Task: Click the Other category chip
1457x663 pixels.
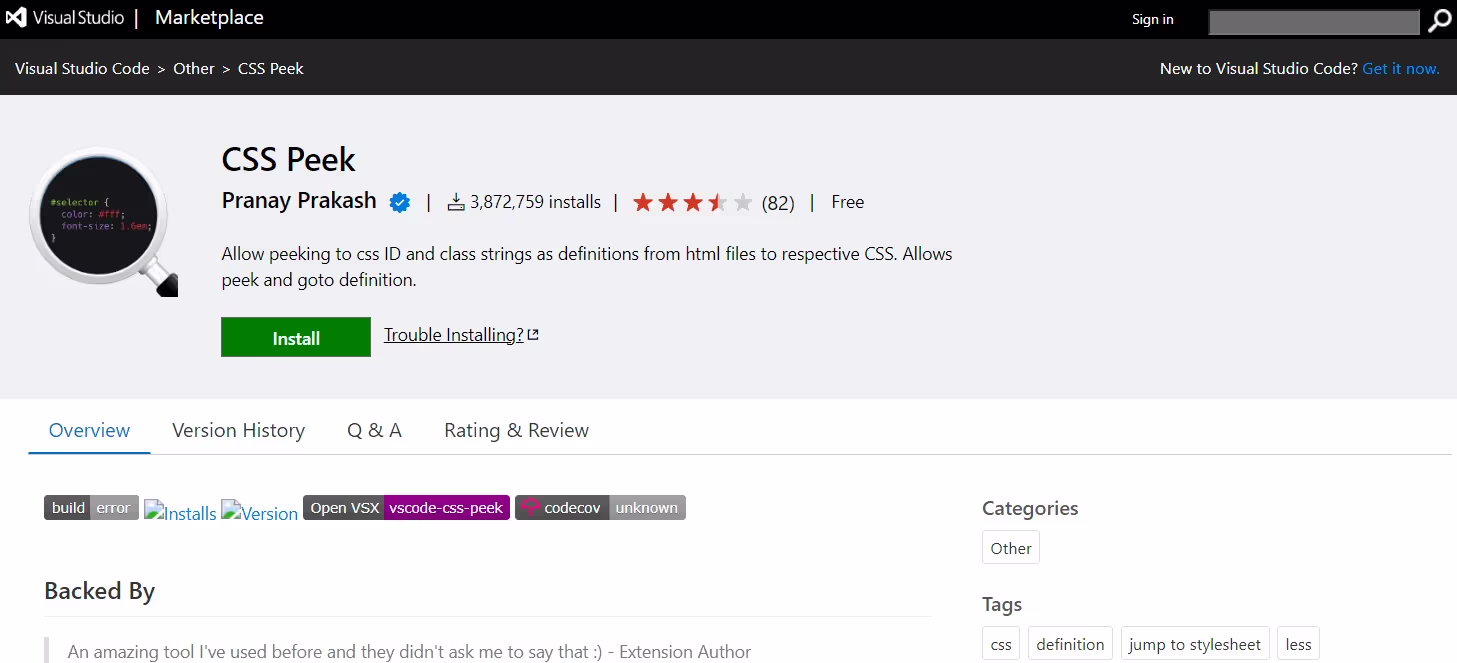Action: pyautogui.click(x=1011, y=548)
